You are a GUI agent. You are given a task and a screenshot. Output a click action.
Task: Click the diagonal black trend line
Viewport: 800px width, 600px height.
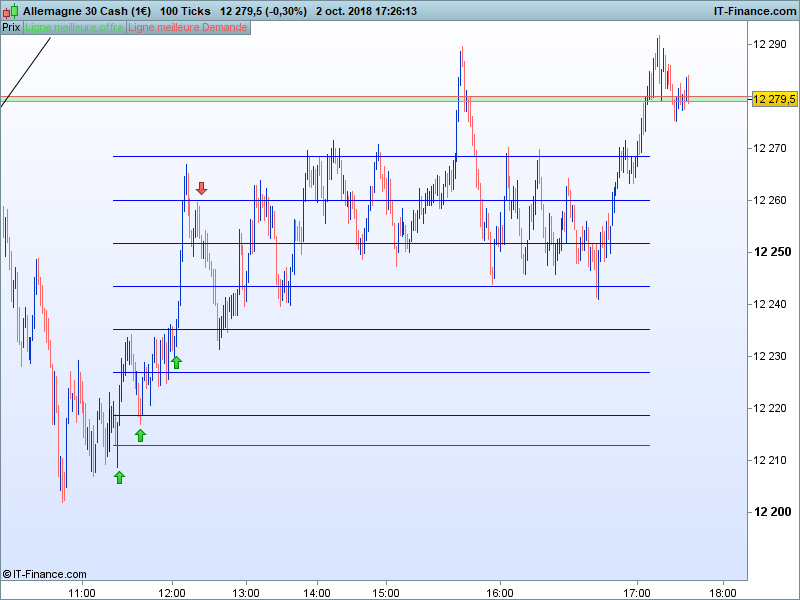coord(26,72)
